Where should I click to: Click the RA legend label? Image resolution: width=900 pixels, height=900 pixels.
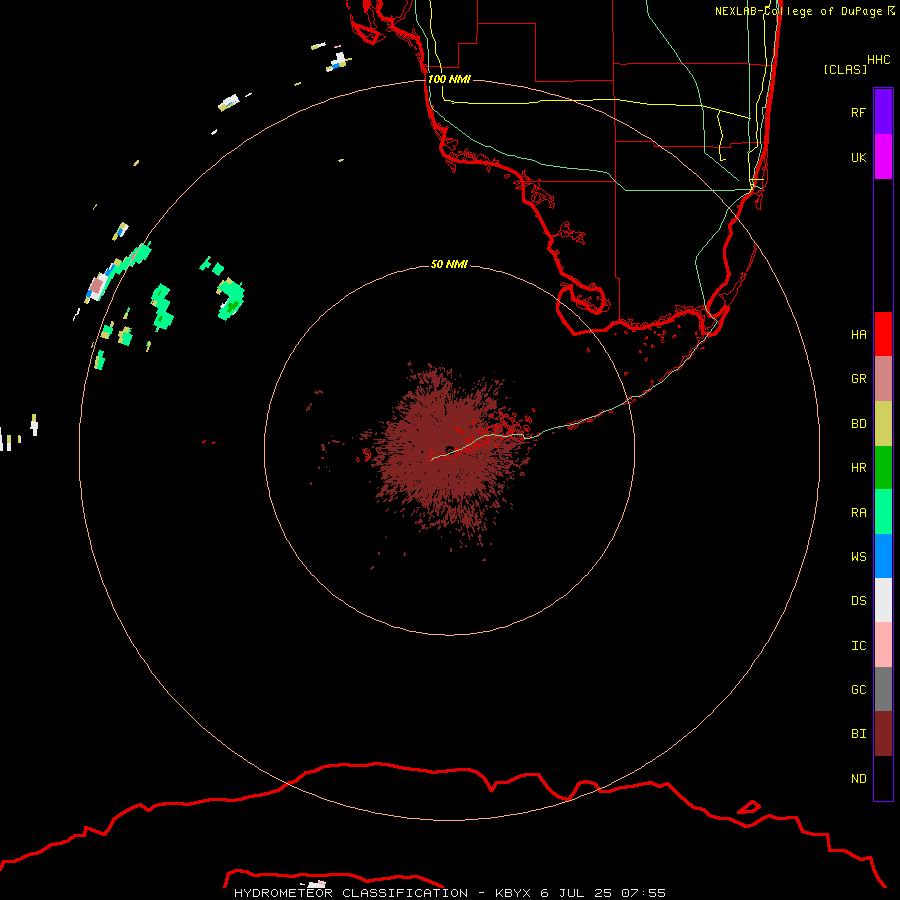click(859, 513)
